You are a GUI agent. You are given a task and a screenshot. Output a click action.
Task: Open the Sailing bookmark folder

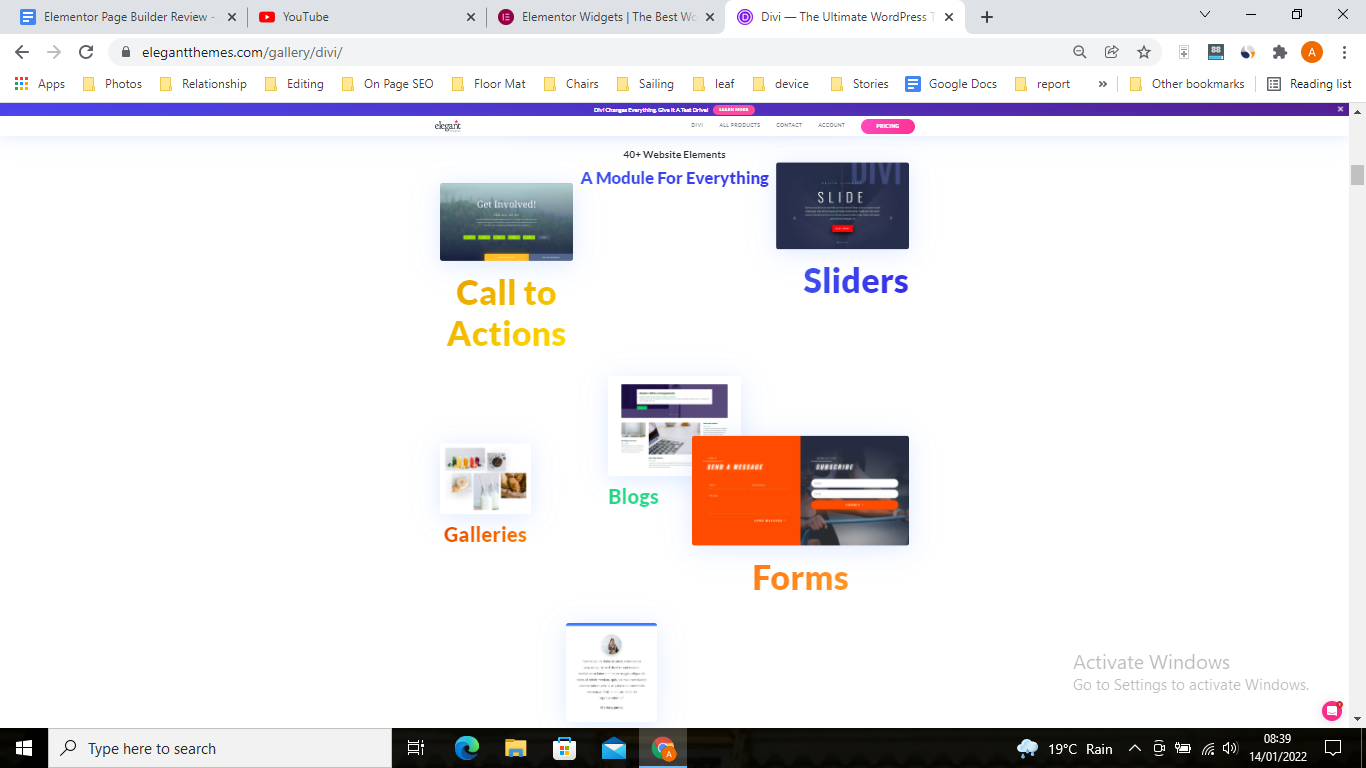click(645, 84)
